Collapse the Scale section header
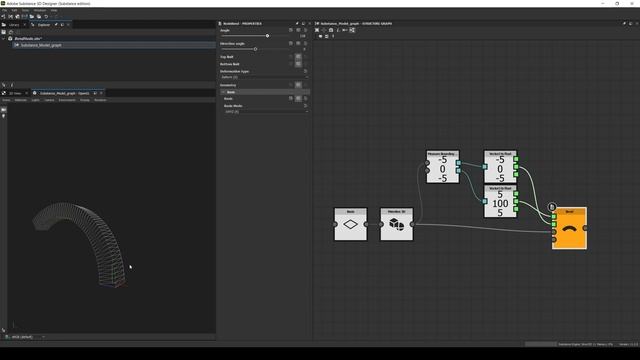 [265, 92]
